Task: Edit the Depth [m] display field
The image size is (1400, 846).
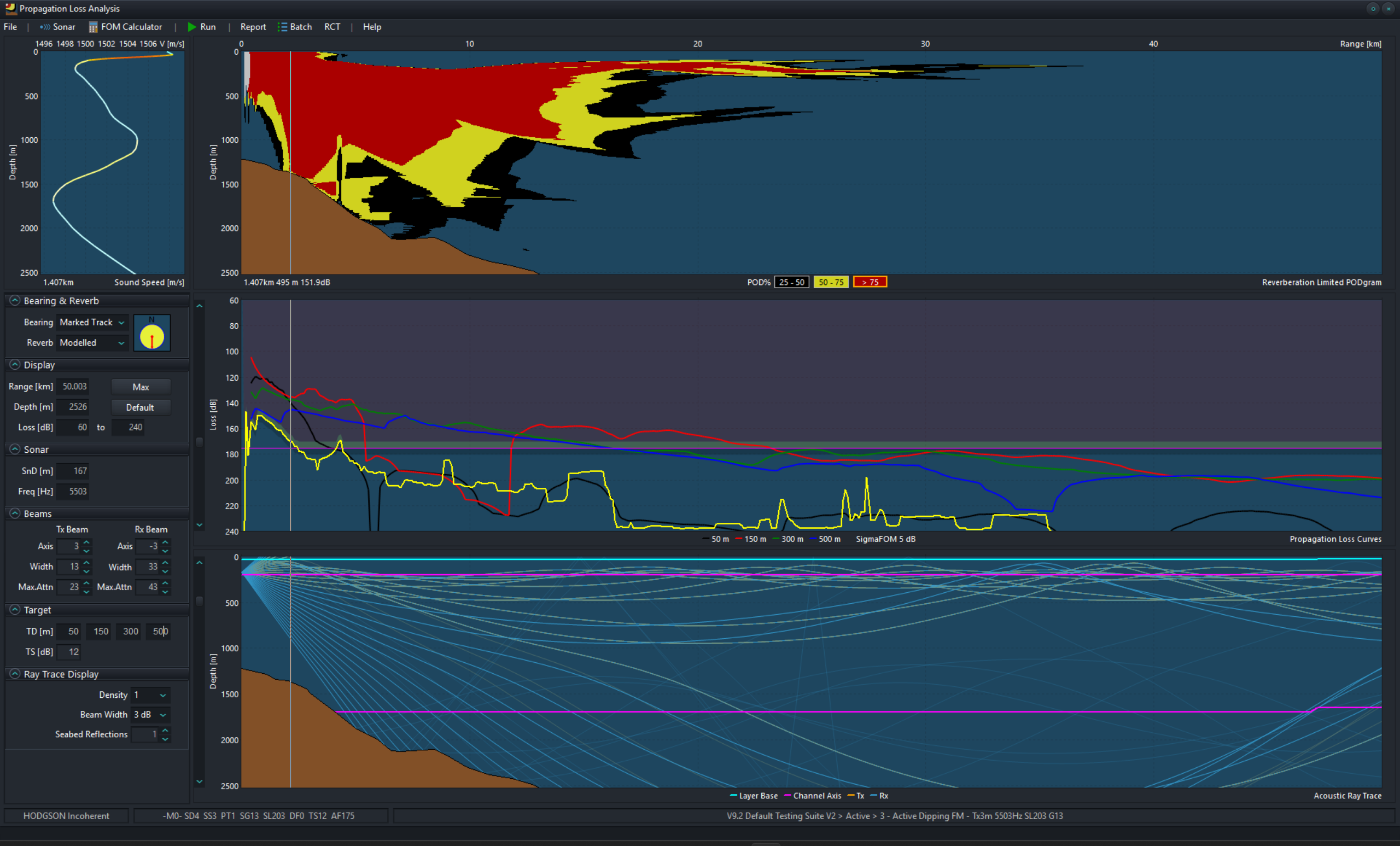Action: (73, 407)
